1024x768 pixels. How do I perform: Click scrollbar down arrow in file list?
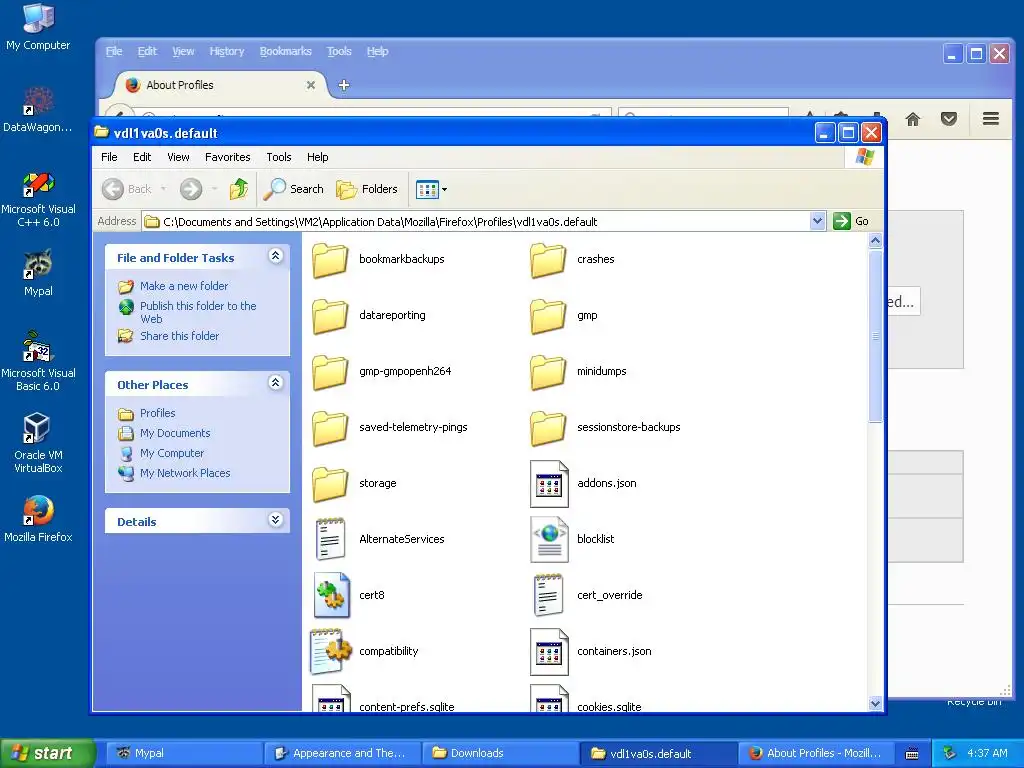tap(875, 703)
